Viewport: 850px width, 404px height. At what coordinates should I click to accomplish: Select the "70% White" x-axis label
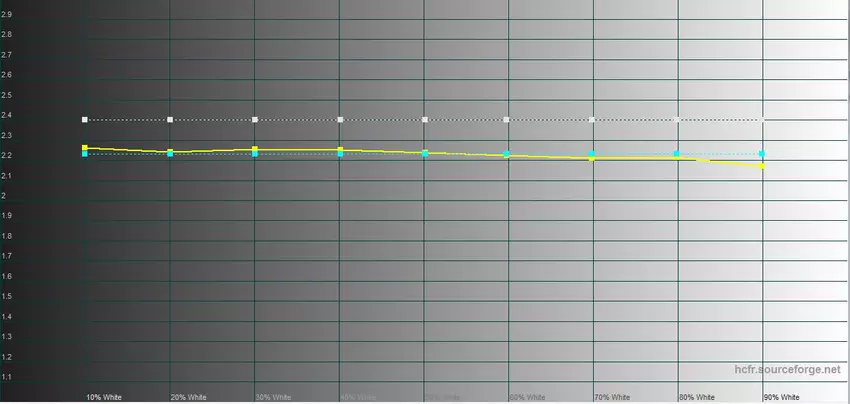[613, 397]
